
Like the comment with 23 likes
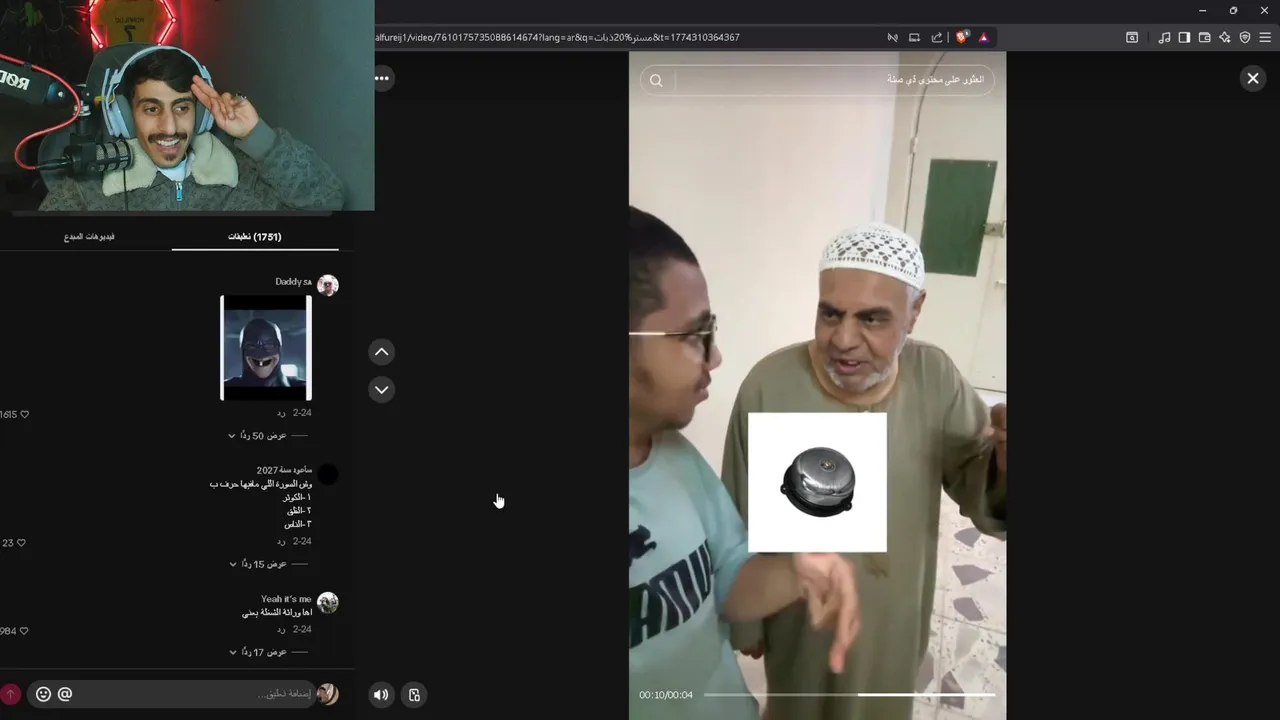coord(21,543)
